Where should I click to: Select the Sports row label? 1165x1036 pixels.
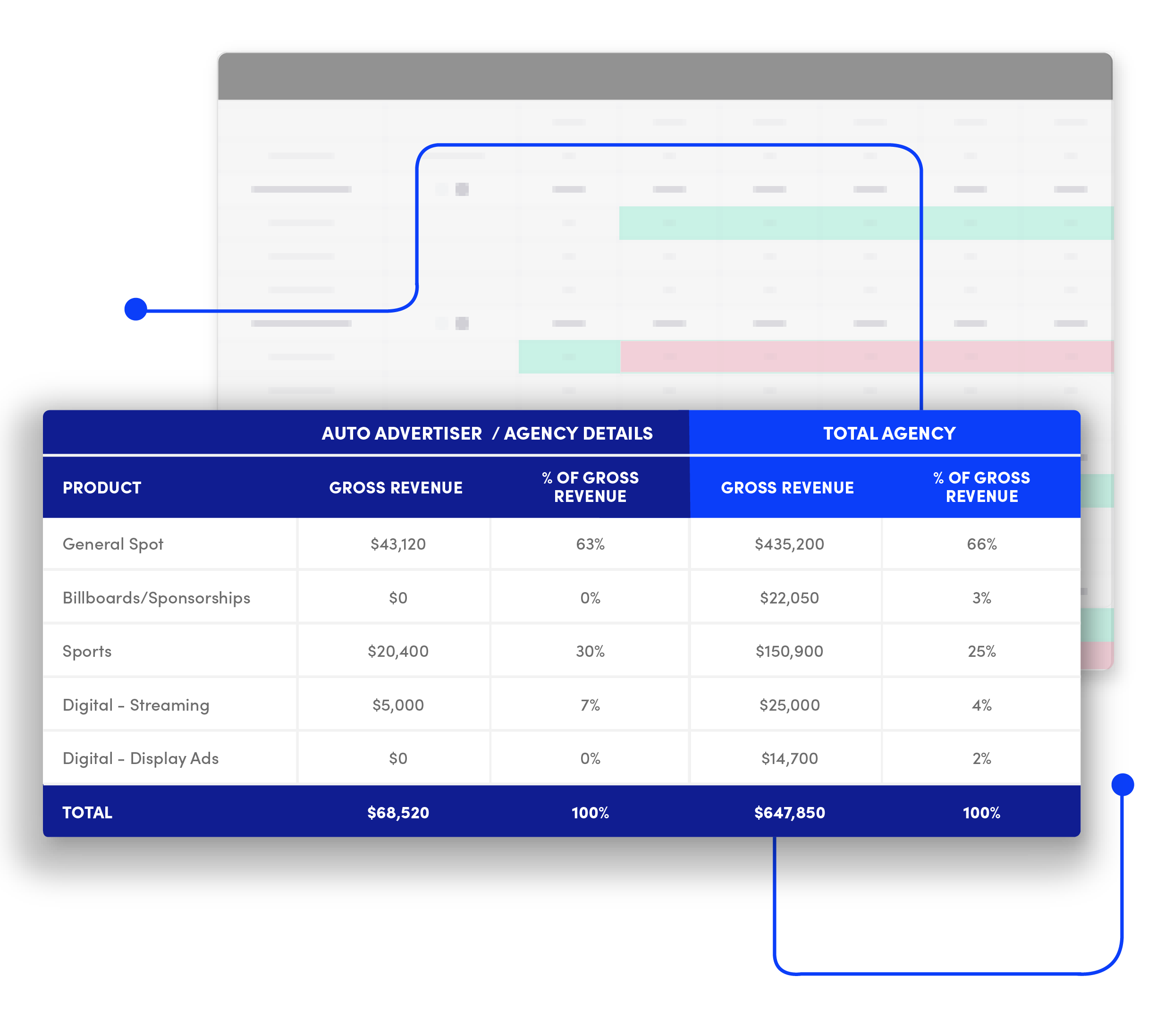[x=87, y=651]
